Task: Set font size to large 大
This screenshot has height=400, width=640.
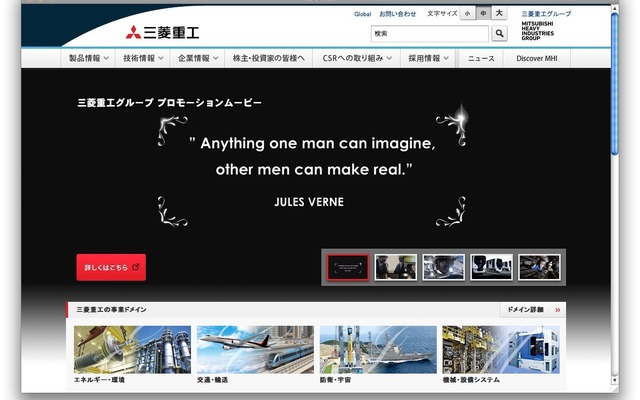Action: 499,13
